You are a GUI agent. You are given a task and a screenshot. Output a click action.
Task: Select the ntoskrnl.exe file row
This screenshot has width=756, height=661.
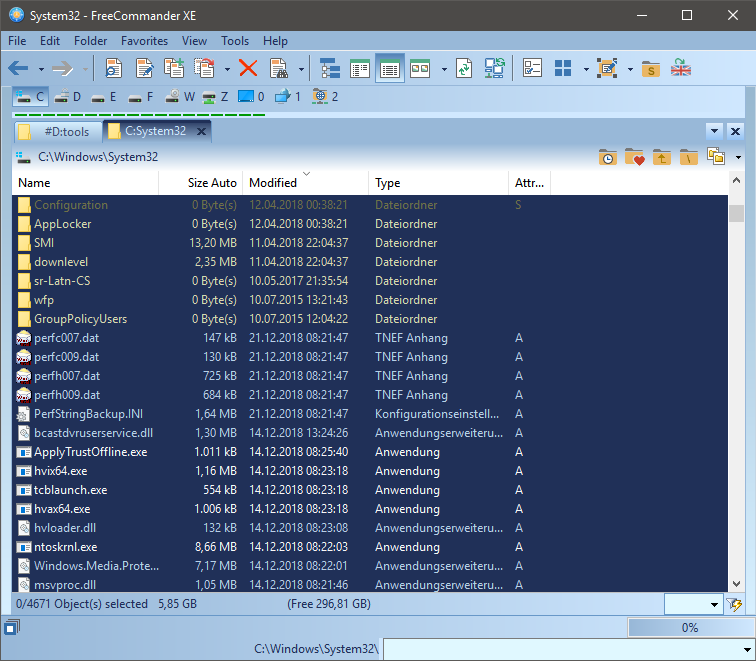[370, 547]
